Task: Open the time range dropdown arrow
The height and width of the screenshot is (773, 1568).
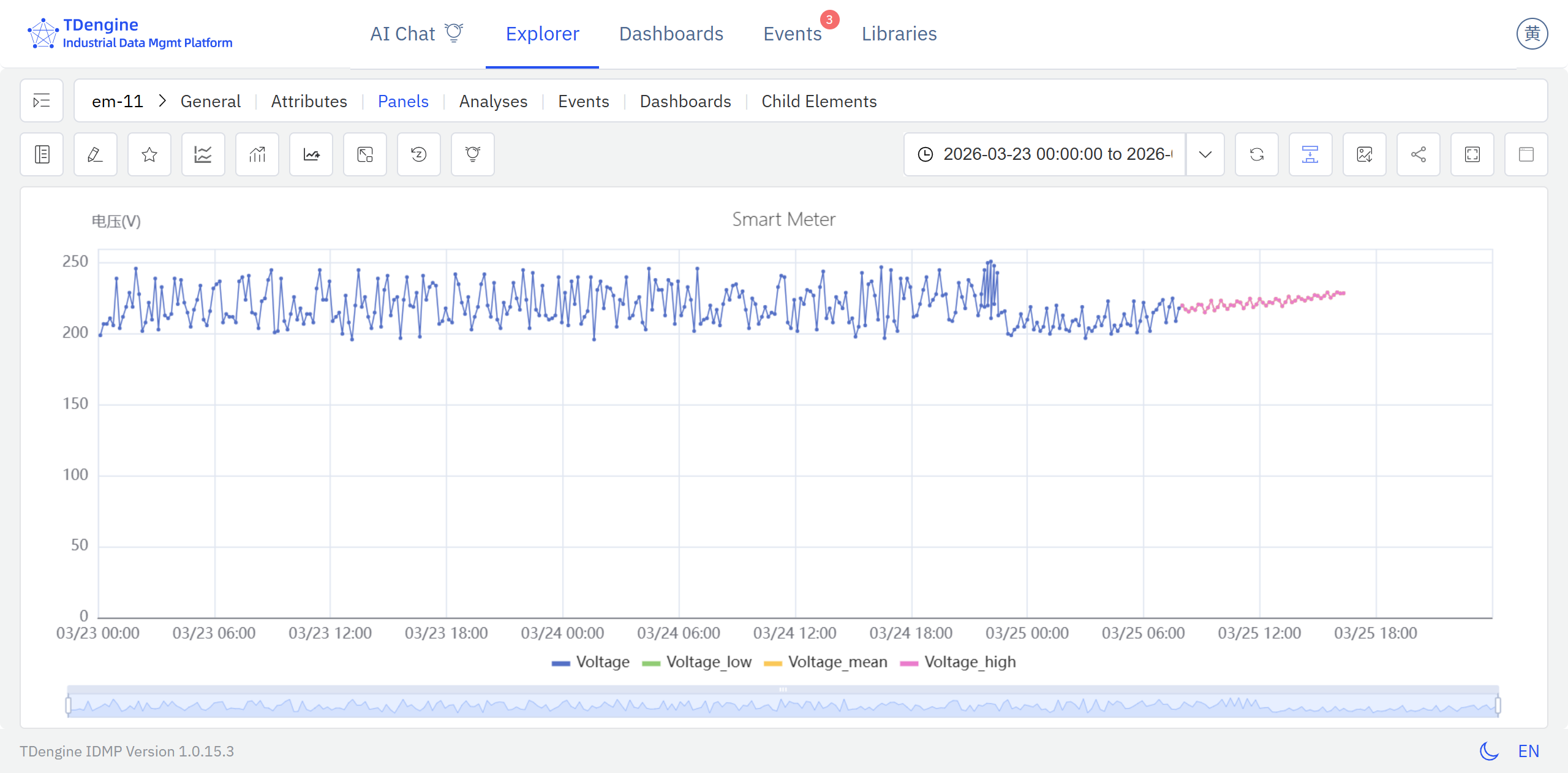Action: [x=1205, y=154]
